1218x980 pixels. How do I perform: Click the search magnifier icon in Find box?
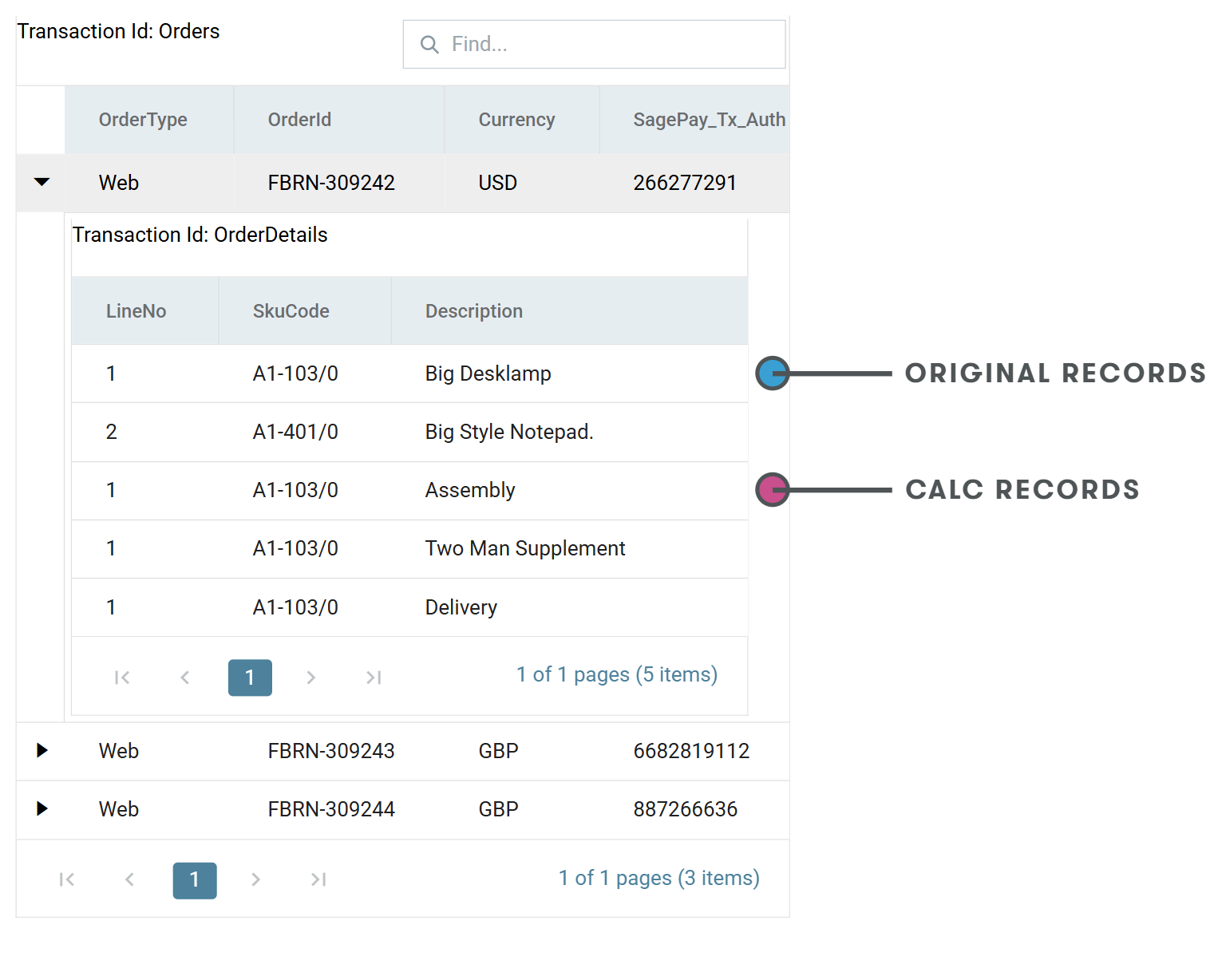(429, 45)
